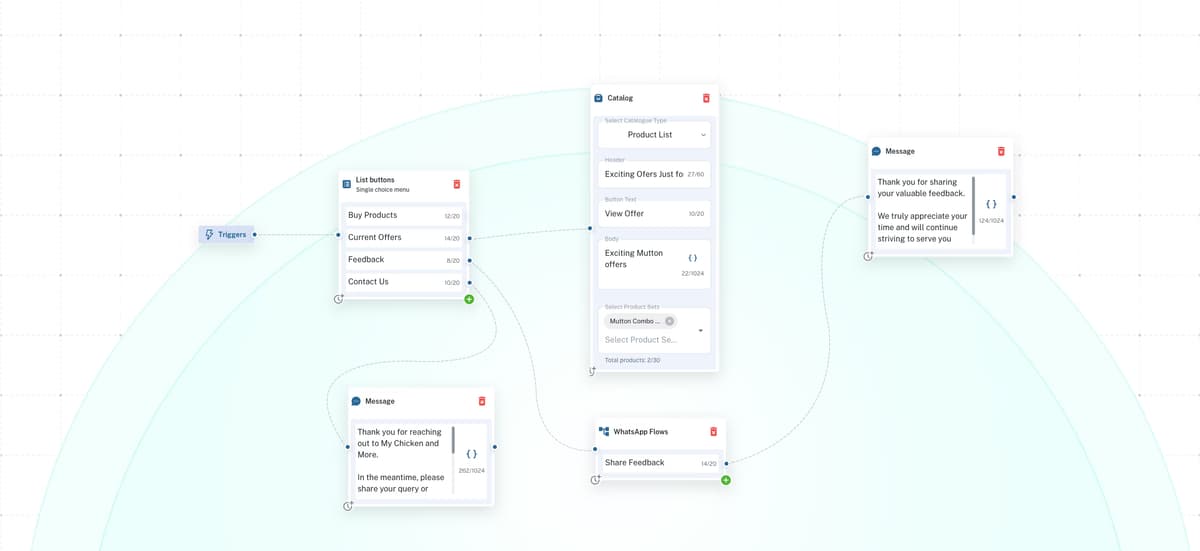This screenshot has height=551, width=1200.
Task: Click the Catalog node icon
Action: 599,98
